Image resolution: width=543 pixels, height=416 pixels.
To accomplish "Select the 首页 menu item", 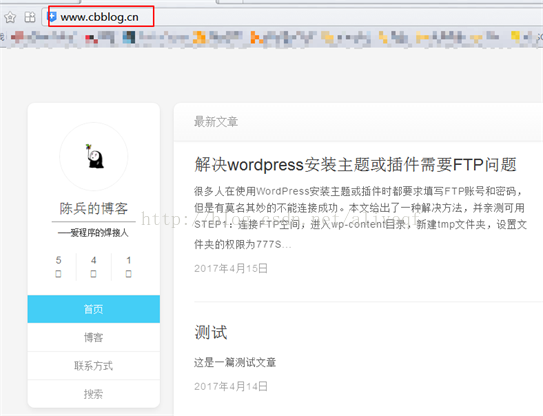I will coord(94,309).
